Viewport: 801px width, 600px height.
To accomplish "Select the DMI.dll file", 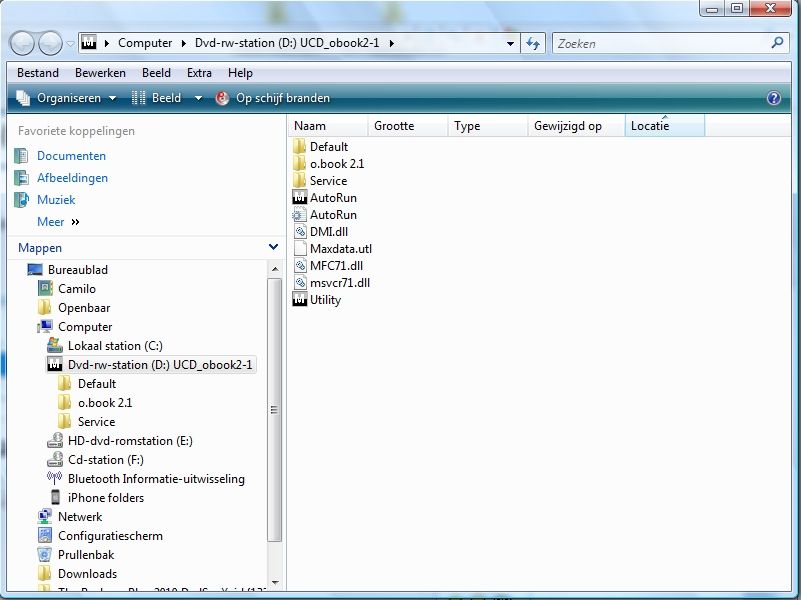I will click(x=328, y=232).
